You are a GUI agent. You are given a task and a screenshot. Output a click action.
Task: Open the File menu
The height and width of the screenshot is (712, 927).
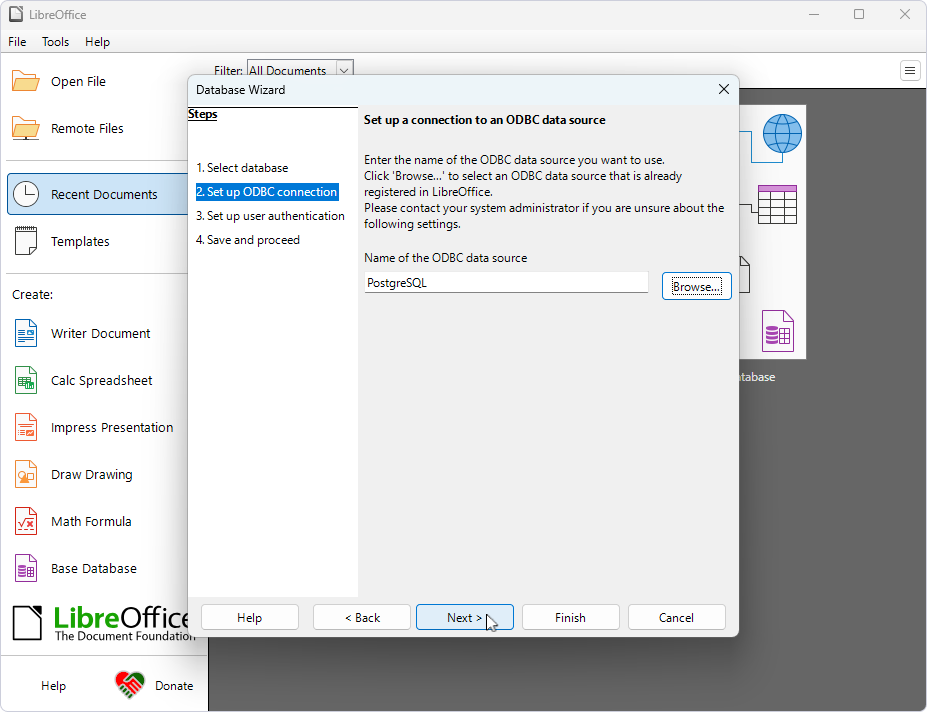[x=17, y=42]
